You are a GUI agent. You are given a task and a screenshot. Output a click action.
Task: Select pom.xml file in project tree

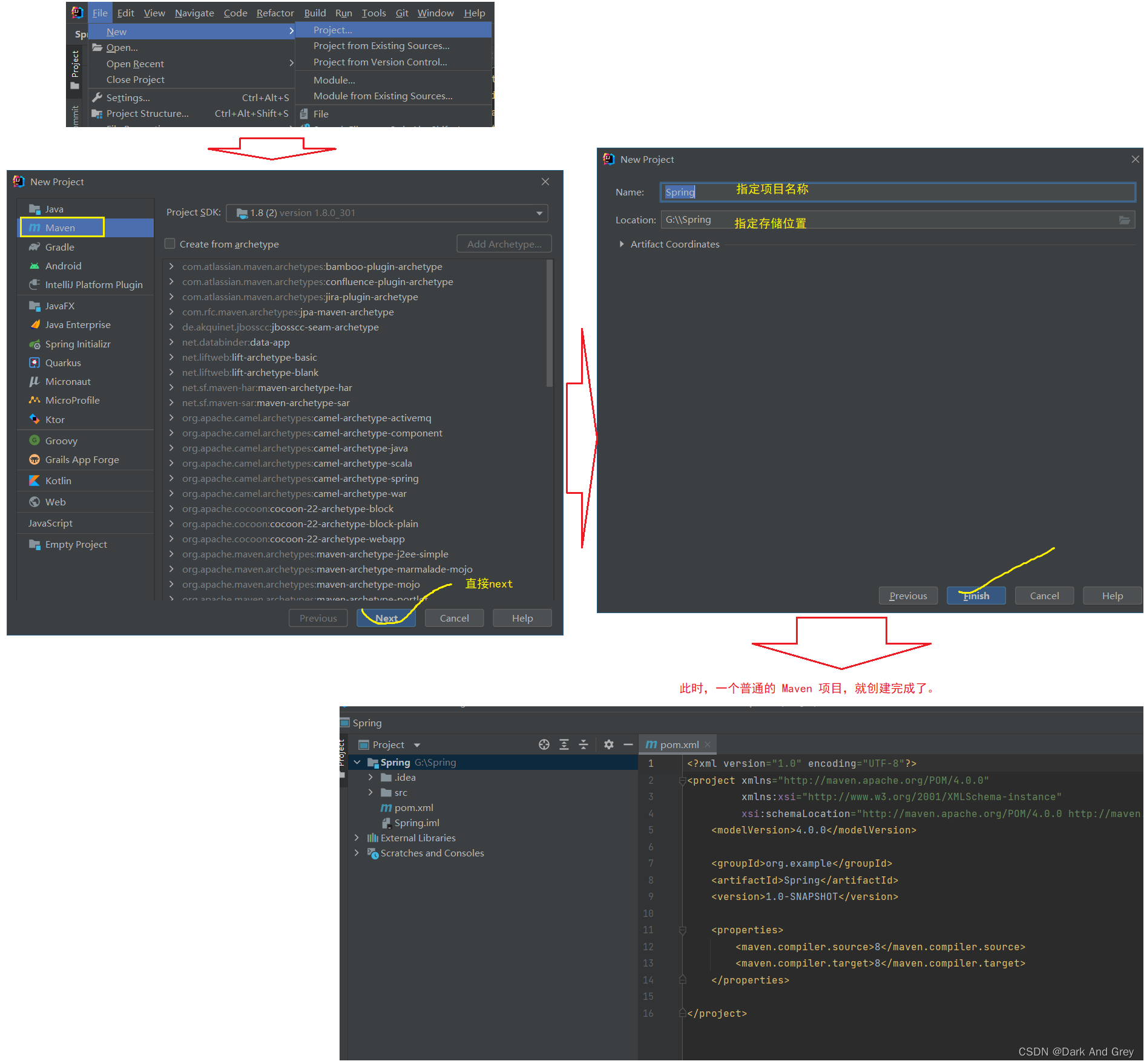coord(413,807)
